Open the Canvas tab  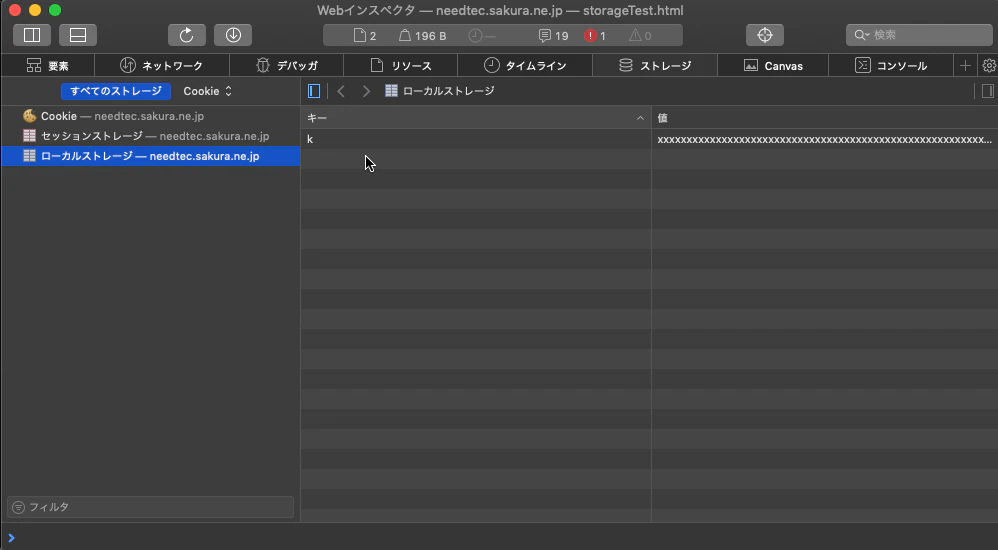pyautogui.click(x=773, y=66)
